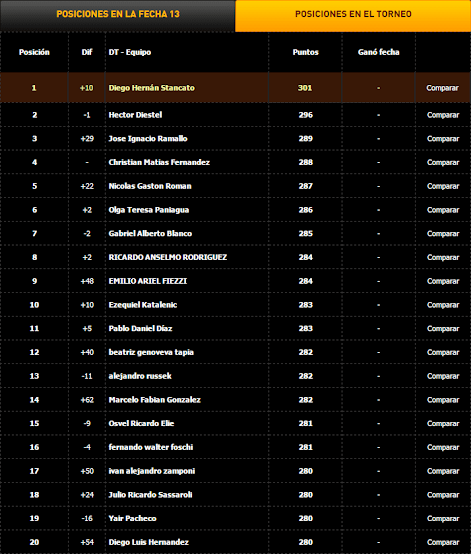Click Comparar for Hector Diestel
The height and width of the screenshot is (554, 471).
click(x=443, y=115)
